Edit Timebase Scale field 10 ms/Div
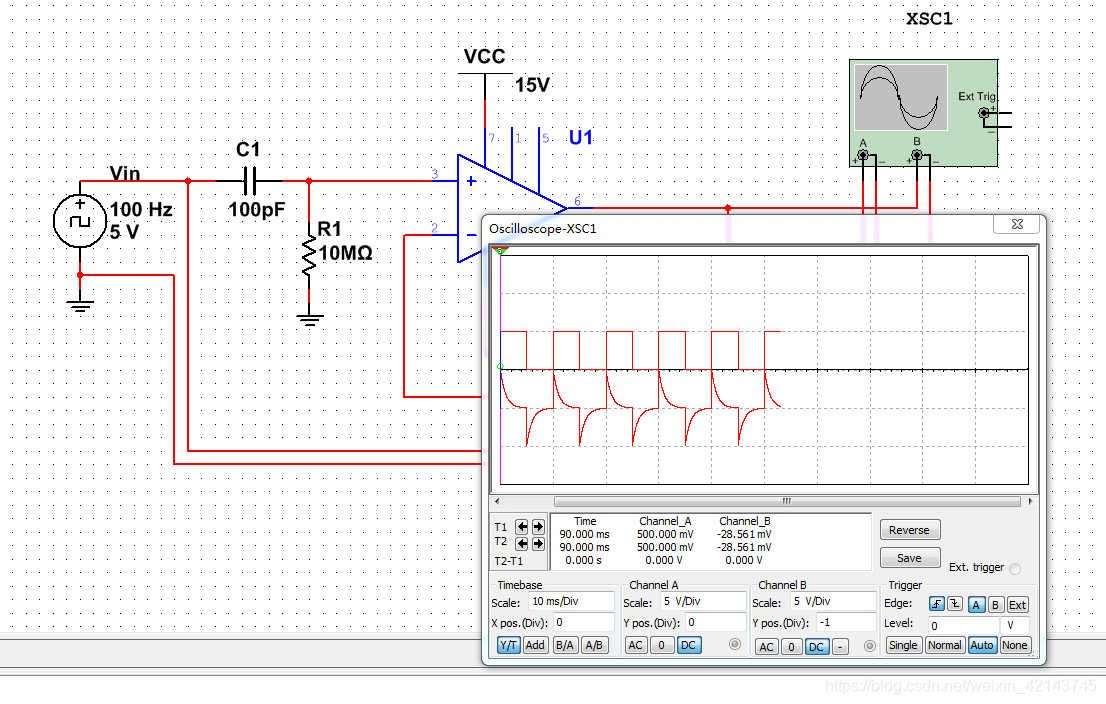The width and height of the screenshot is (1106, 704). pos(571,602)
